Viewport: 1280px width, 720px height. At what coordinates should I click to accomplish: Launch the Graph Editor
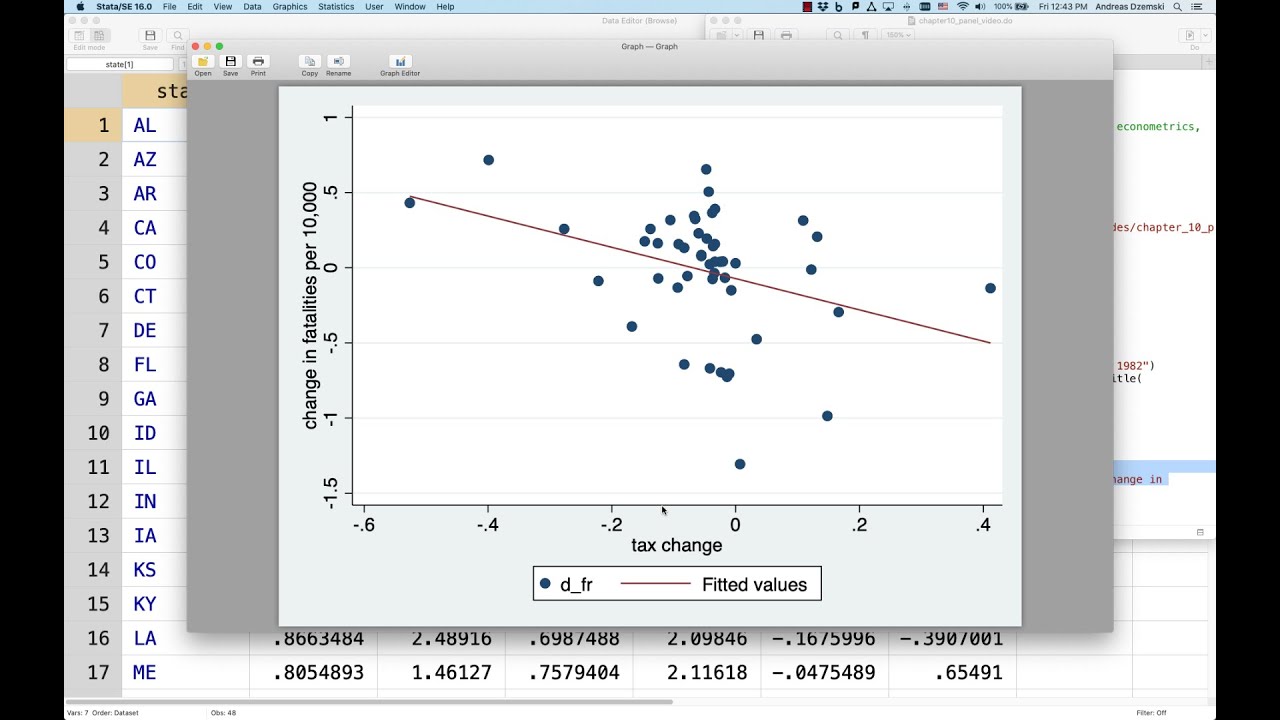coord(400,62)
